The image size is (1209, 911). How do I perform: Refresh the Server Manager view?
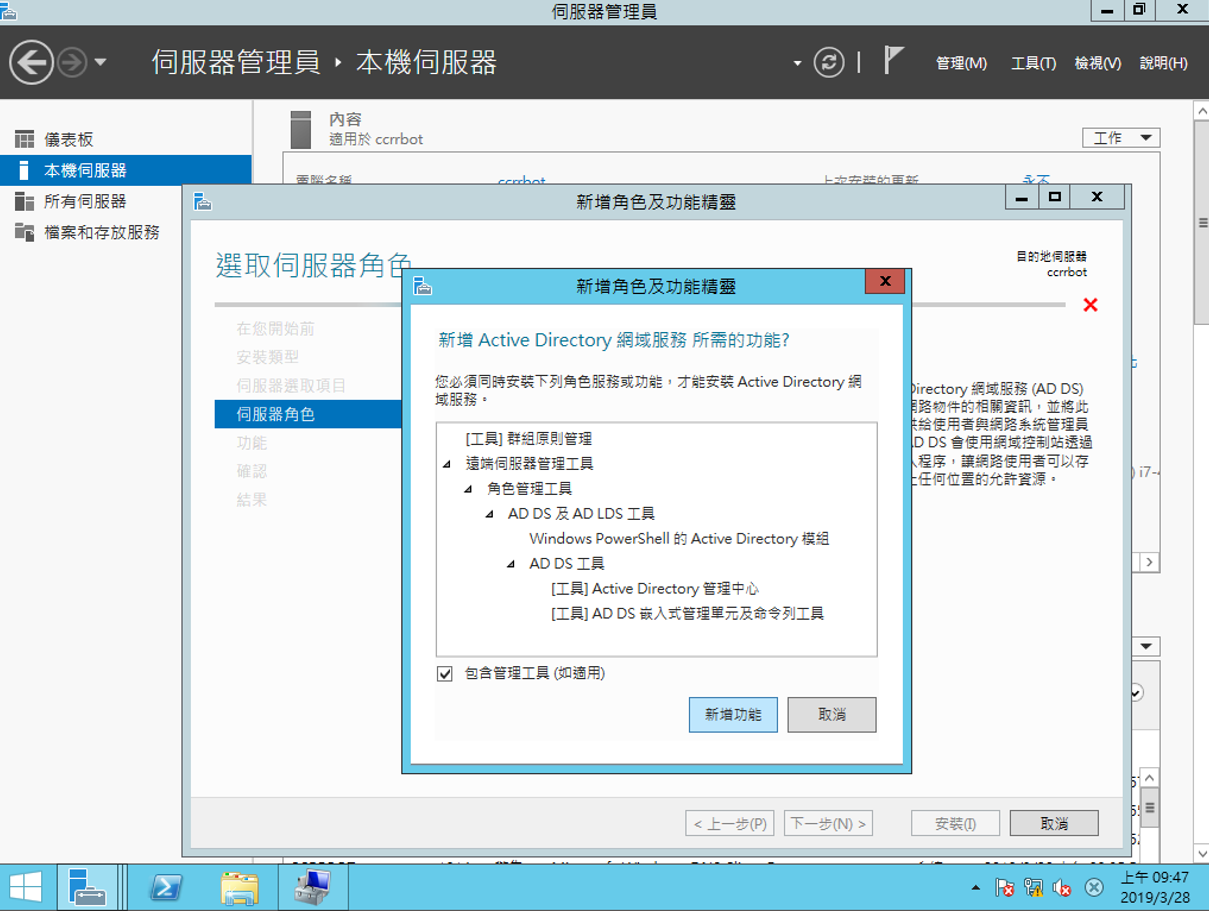[x=829, y=63]
